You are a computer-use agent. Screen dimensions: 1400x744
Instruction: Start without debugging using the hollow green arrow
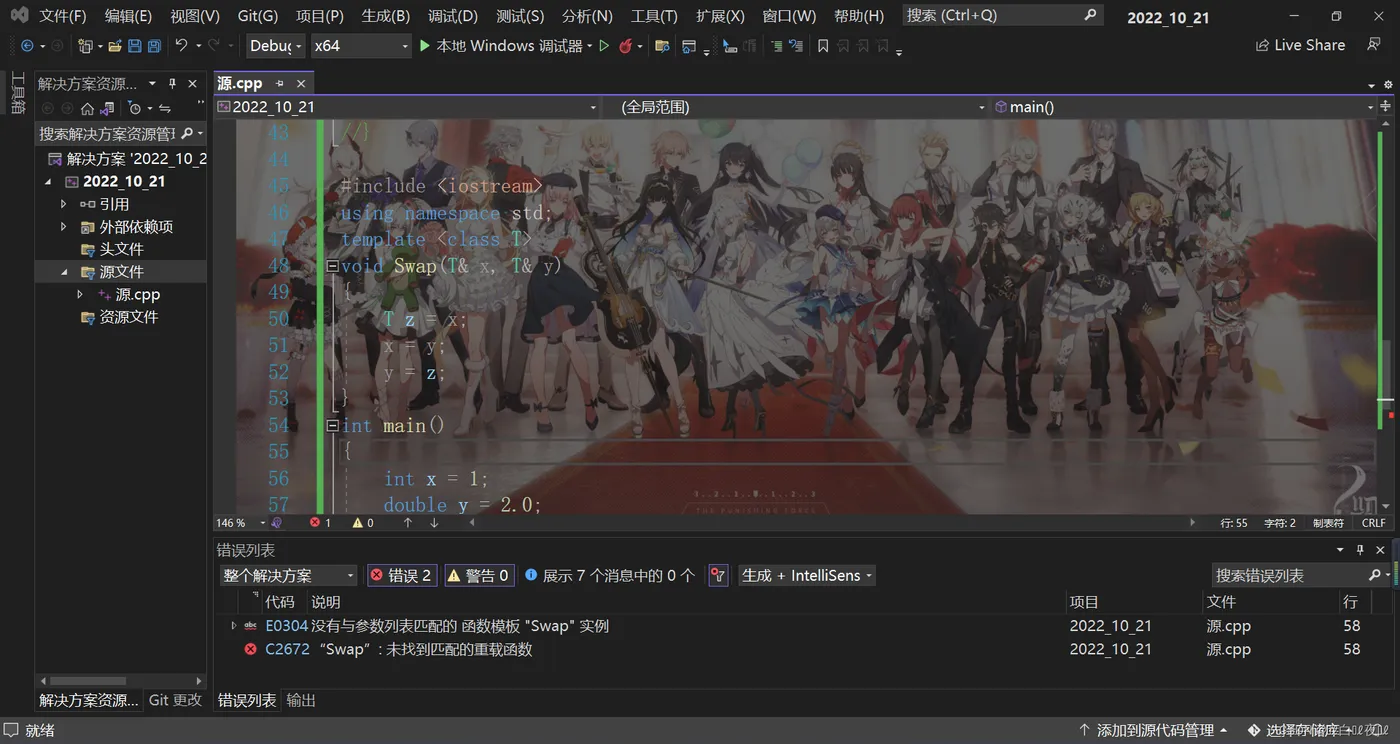pos(604,46)
